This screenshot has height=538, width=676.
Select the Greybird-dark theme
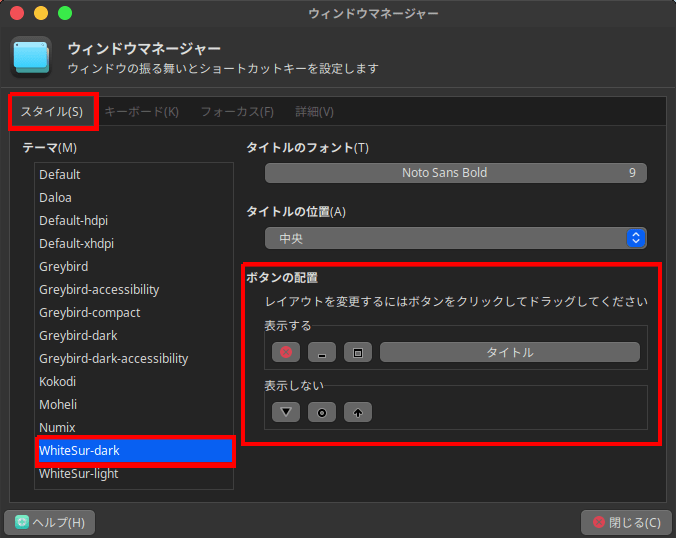(134, 335)
